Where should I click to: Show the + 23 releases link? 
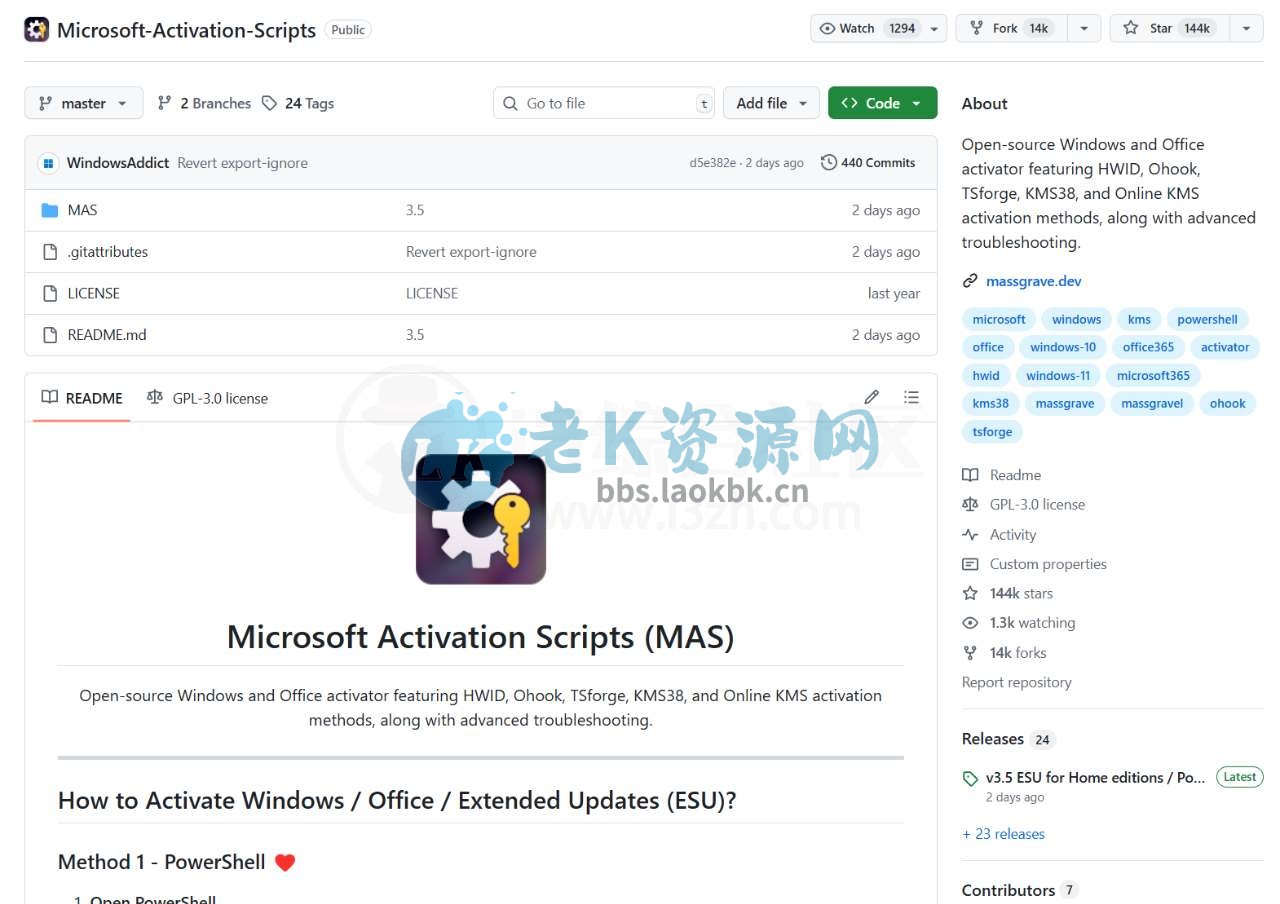click(1003, 834)
